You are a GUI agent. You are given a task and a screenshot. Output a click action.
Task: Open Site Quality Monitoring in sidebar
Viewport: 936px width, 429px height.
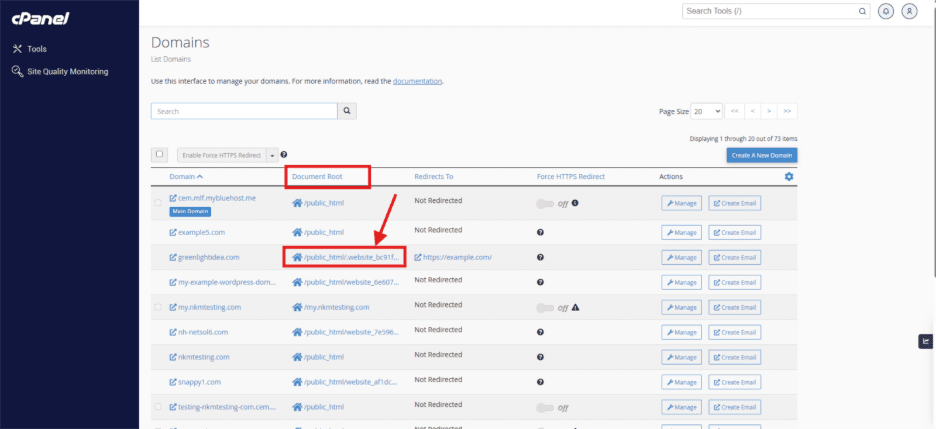pyautogui.click(x=67, y=71)
